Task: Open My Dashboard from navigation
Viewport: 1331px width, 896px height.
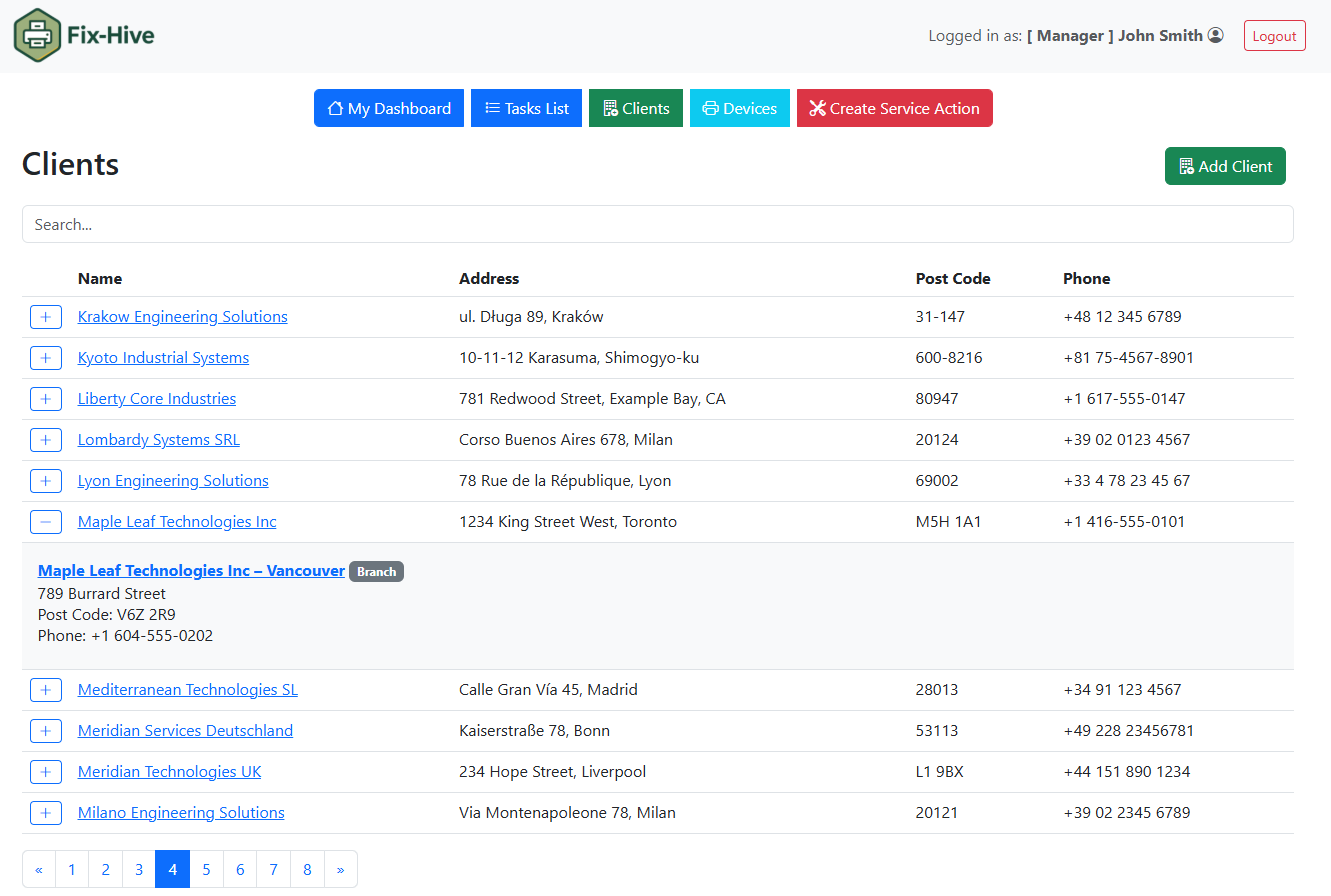Action: click(x=389, y=108)
